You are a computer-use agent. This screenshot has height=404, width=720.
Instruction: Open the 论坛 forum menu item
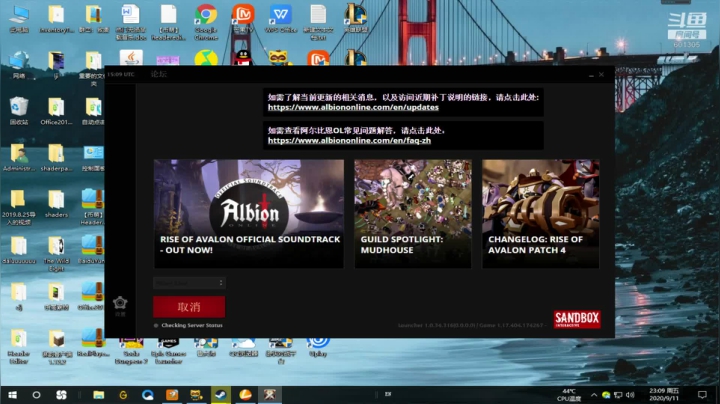pos(159,74)
